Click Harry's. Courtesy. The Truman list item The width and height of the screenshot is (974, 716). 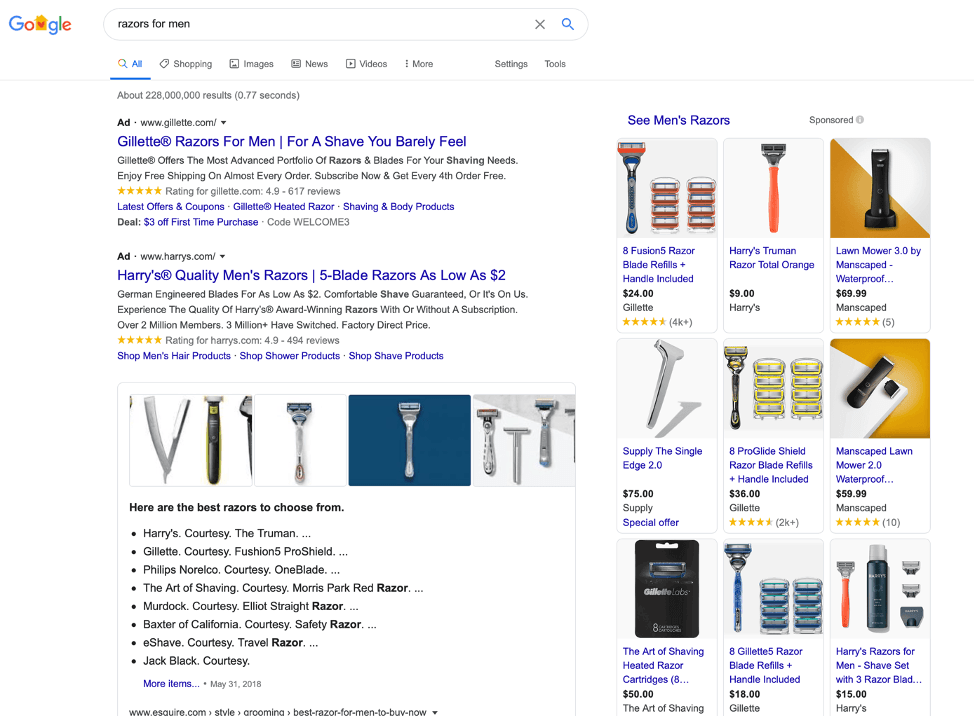click(227, 533)
